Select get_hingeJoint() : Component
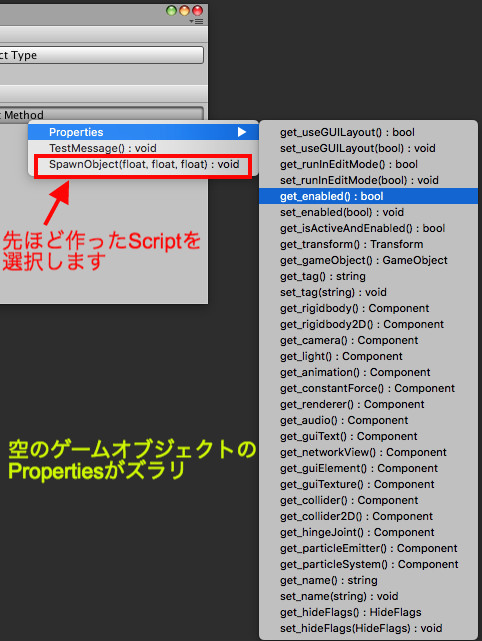 point(368,532)
